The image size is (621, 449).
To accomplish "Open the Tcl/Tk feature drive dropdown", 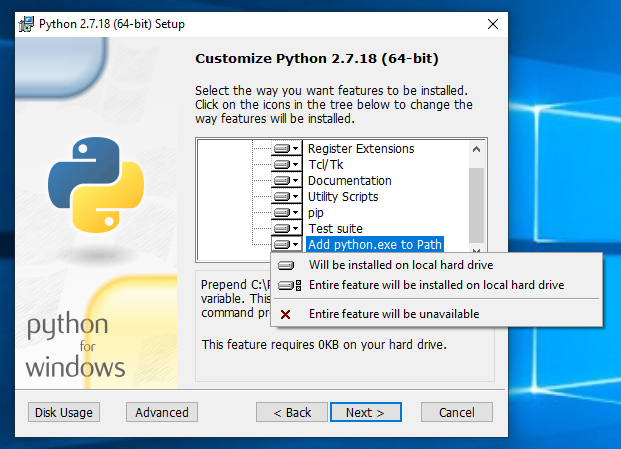I will 287,164.
